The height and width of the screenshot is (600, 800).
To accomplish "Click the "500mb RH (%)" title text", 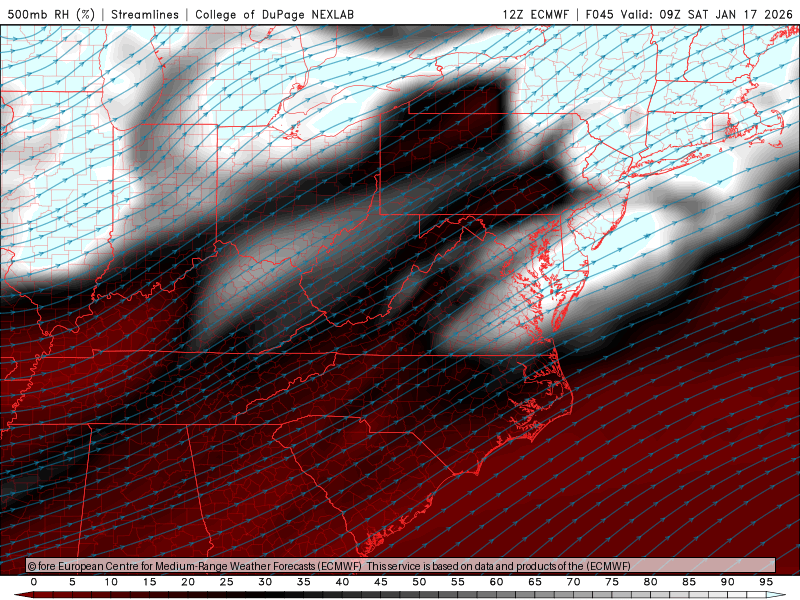I will coord(51,14).
